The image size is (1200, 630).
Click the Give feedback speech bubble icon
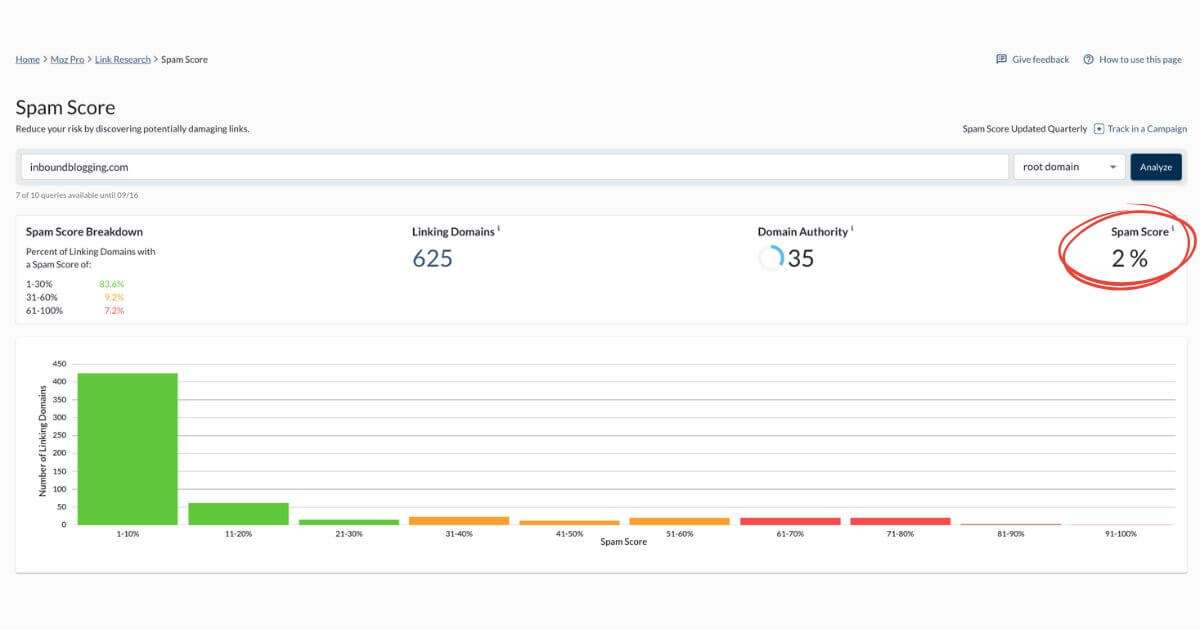[1000, 59]
